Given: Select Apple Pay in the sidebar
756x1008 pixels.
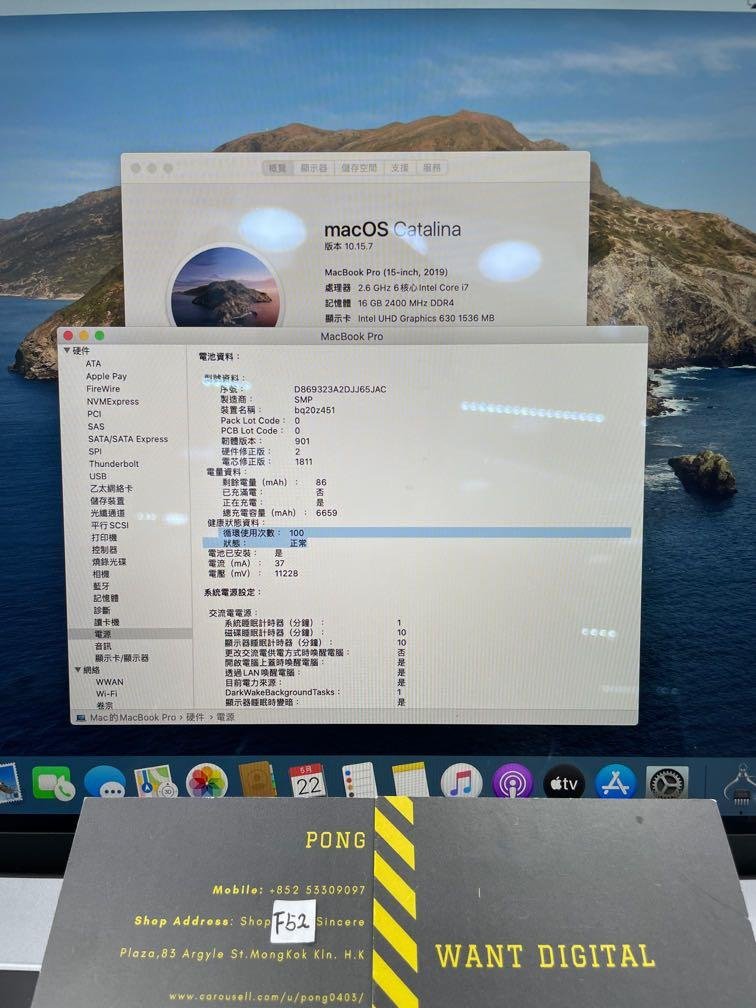Looking at the screenshot, I should click(106, 376).
